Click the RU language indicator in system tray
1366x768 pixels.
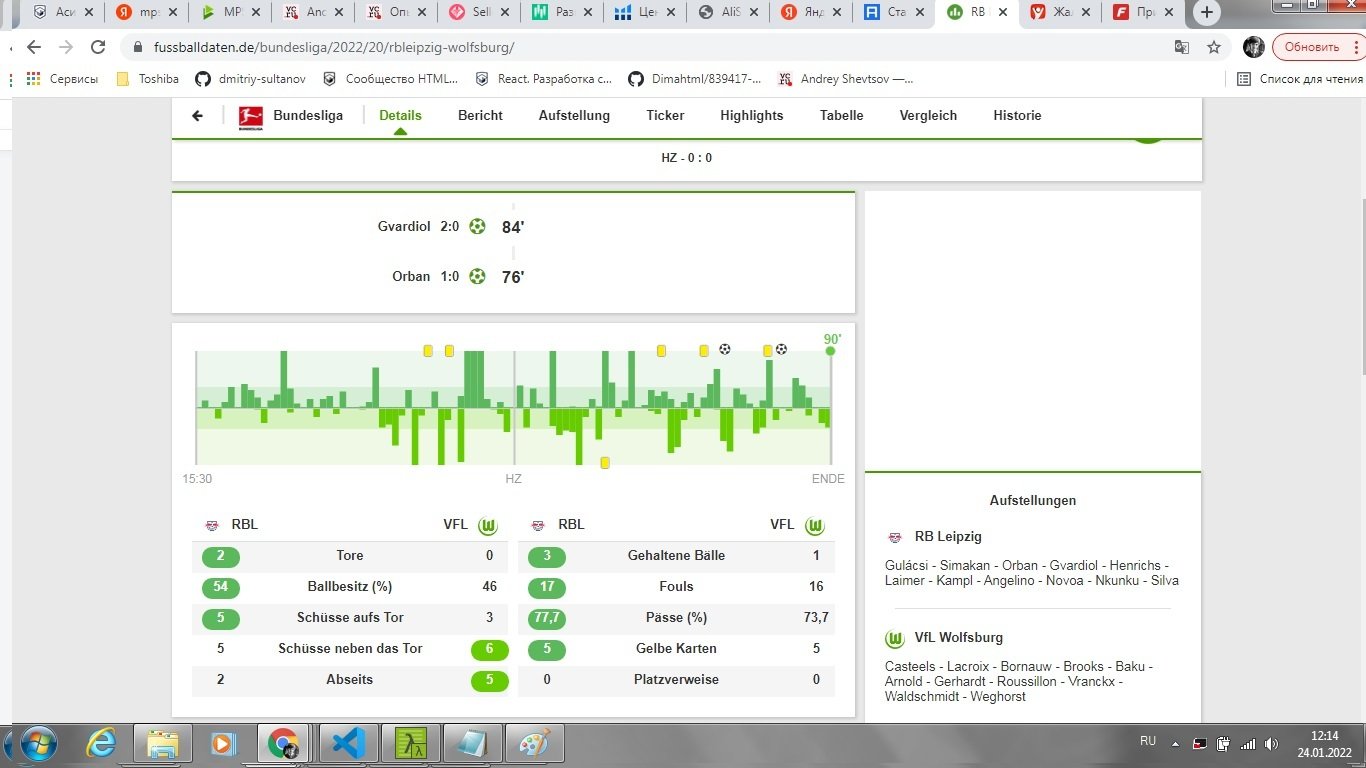(1148, 741)
